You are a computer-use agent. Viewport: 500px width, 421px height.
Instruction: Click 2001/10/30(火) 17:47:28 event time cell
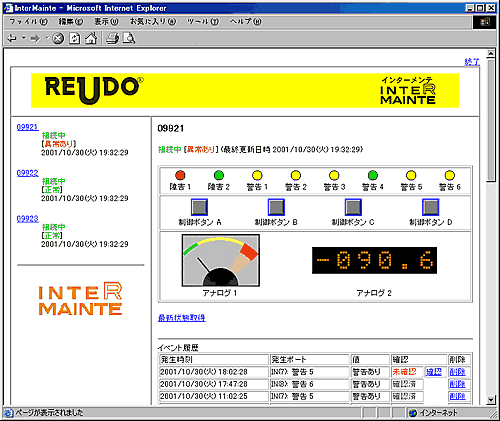pos(214,384)
